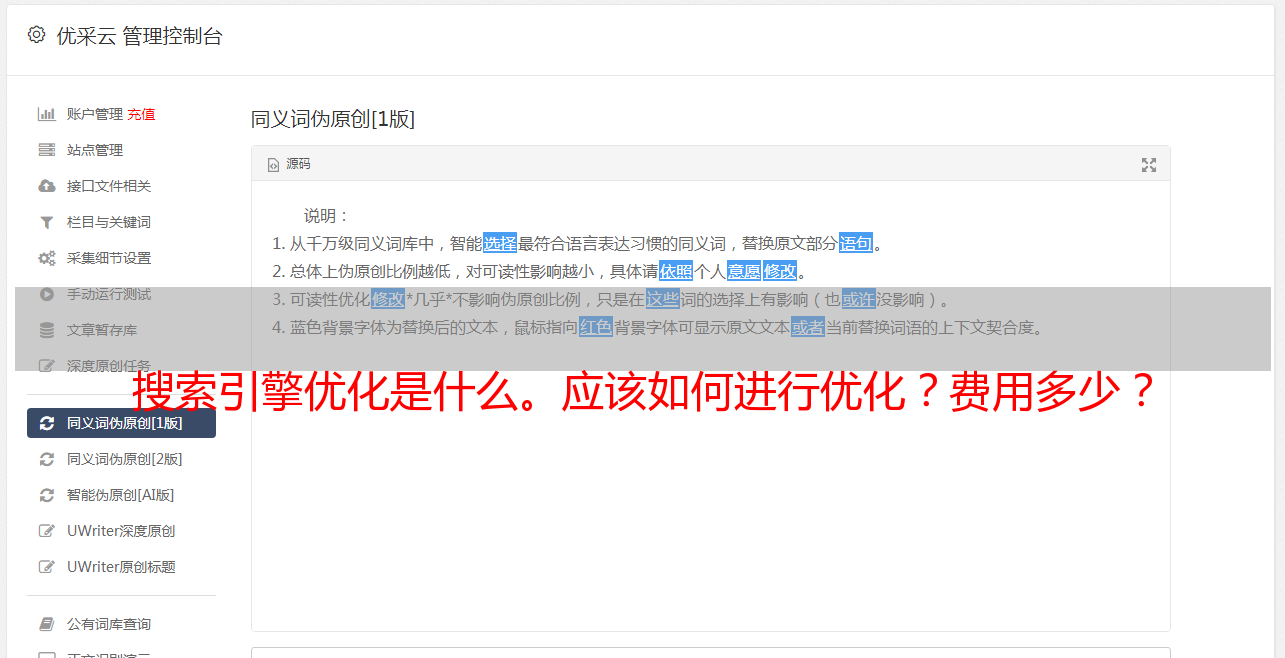Open the red 充值 recharge link
Viewport: 1285px width, 658px height.
[x=141, y=114]
